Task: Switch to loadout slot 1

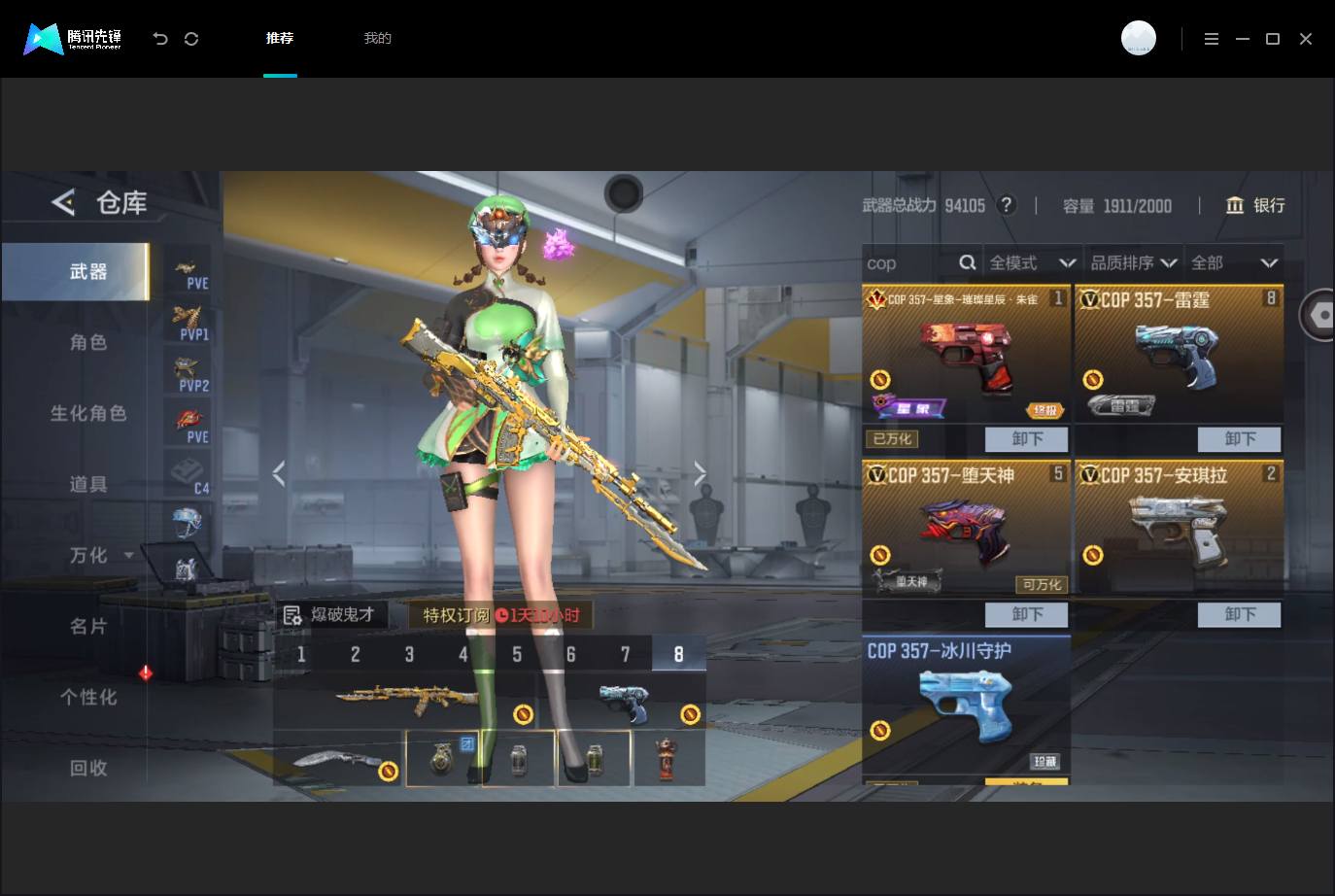Action: (301, 654)
